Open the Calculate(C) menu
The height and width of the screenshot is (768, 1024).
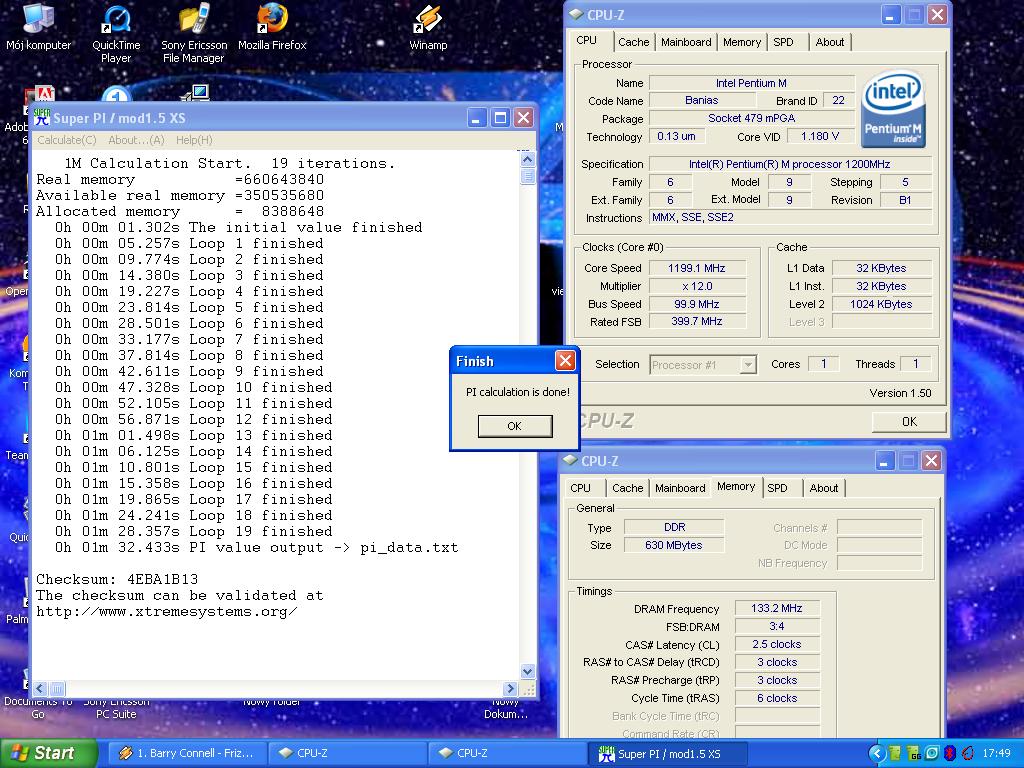[66, 140]
